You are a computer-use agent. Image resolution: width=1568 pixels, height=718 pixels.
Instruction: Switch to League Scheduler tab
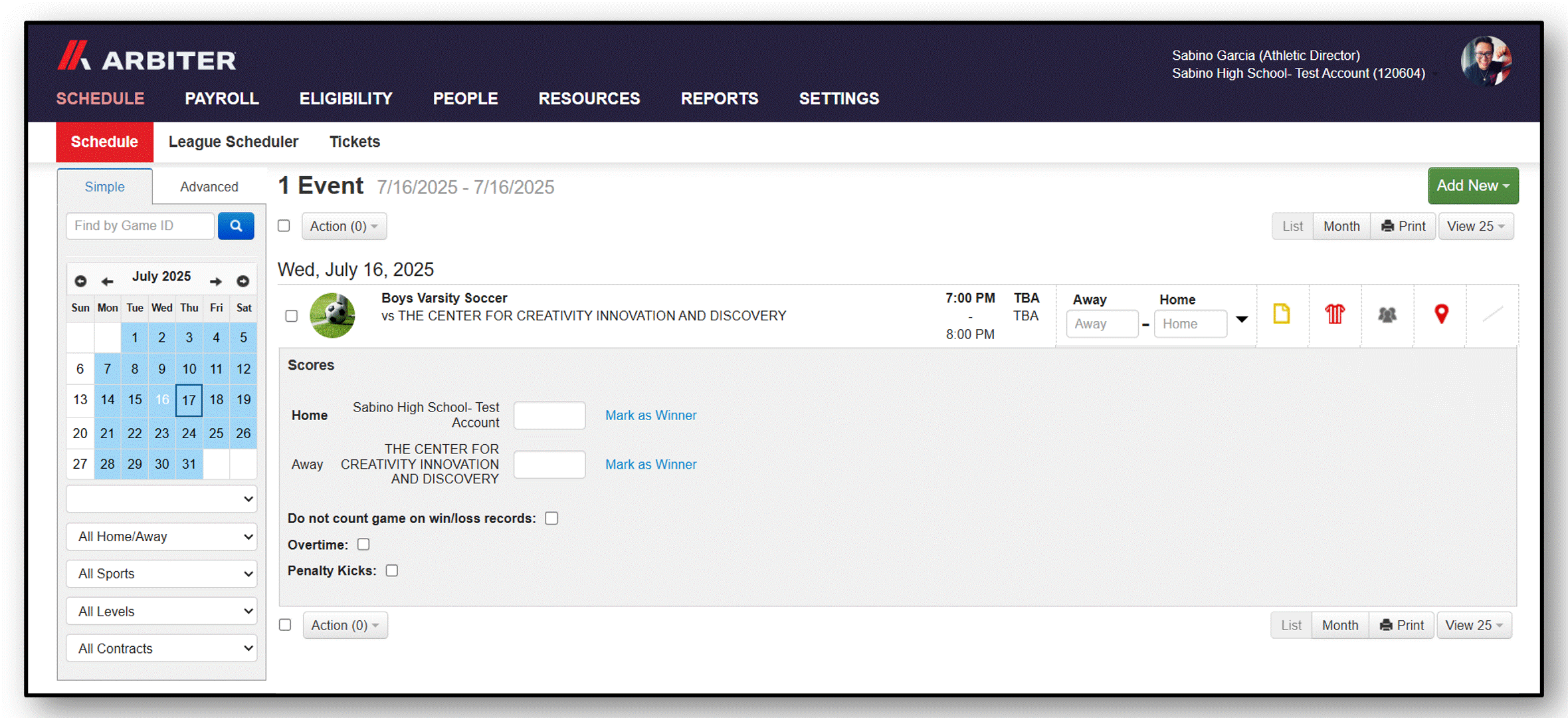tap(233, 142)
